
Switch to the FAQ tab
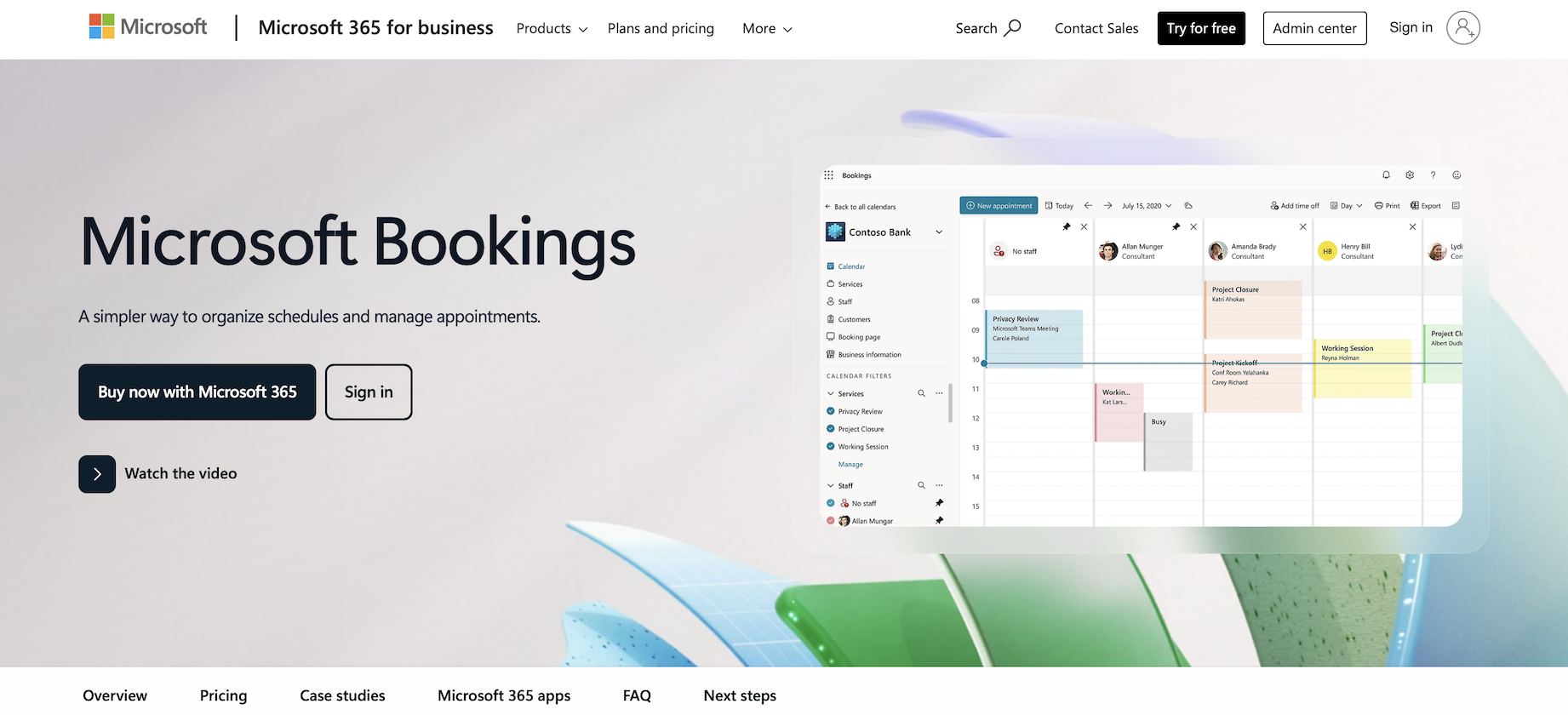click(x=637, y=695)
